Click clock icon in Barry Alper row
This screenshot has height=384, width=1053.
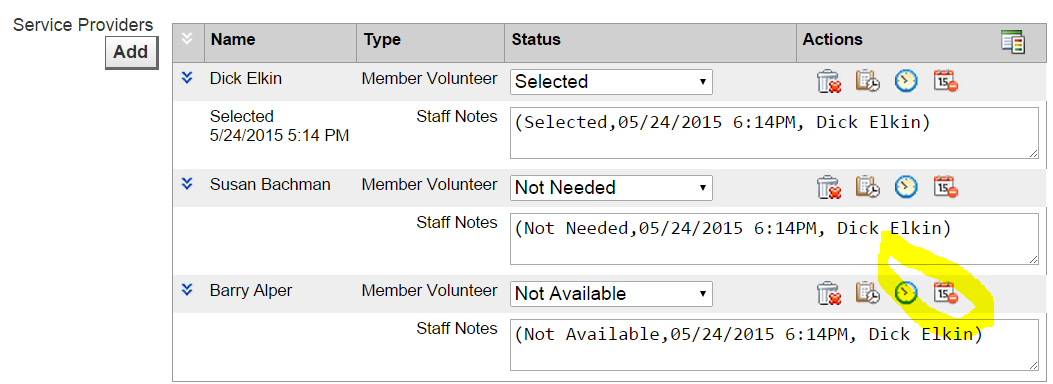(906, 293)
